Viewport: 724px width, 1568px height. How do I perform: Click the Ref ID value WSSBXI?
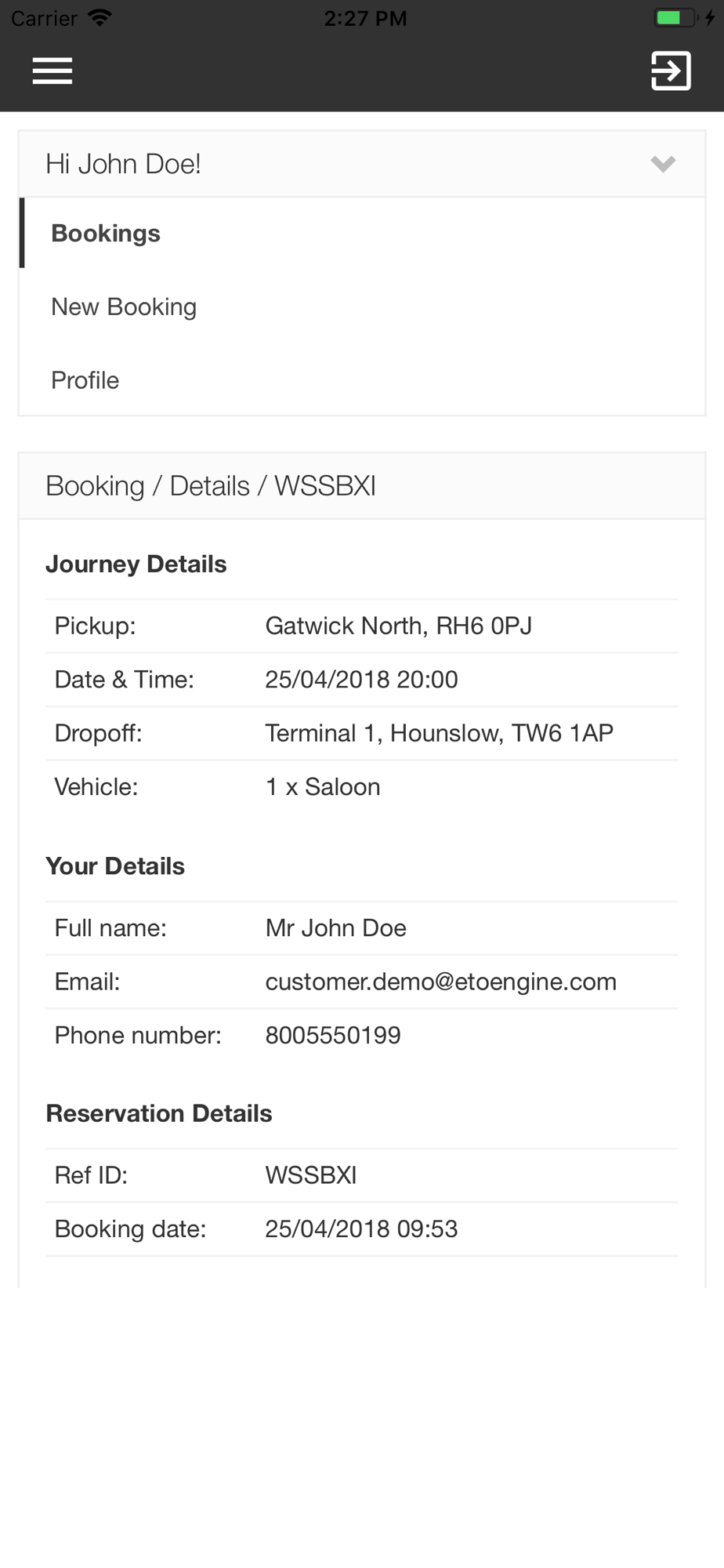[311, 1175]
